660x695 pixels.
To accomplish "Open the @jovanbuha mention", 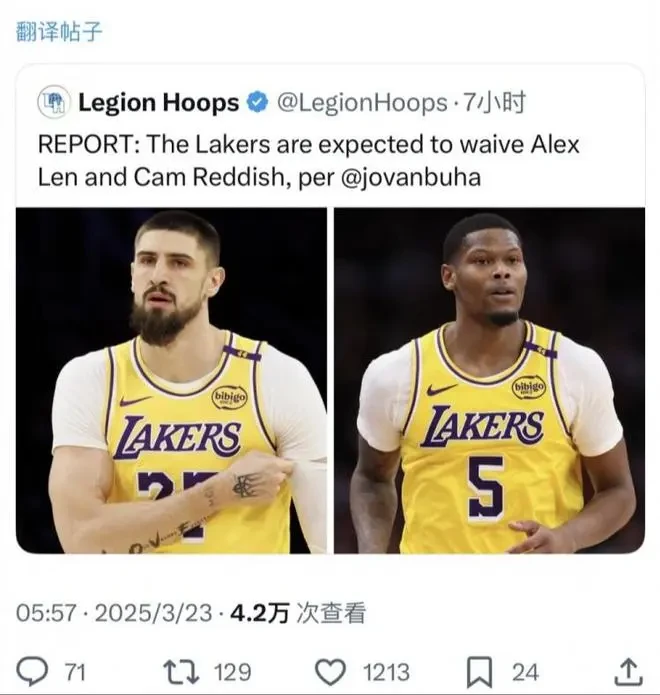I will [x=411, y=177].
